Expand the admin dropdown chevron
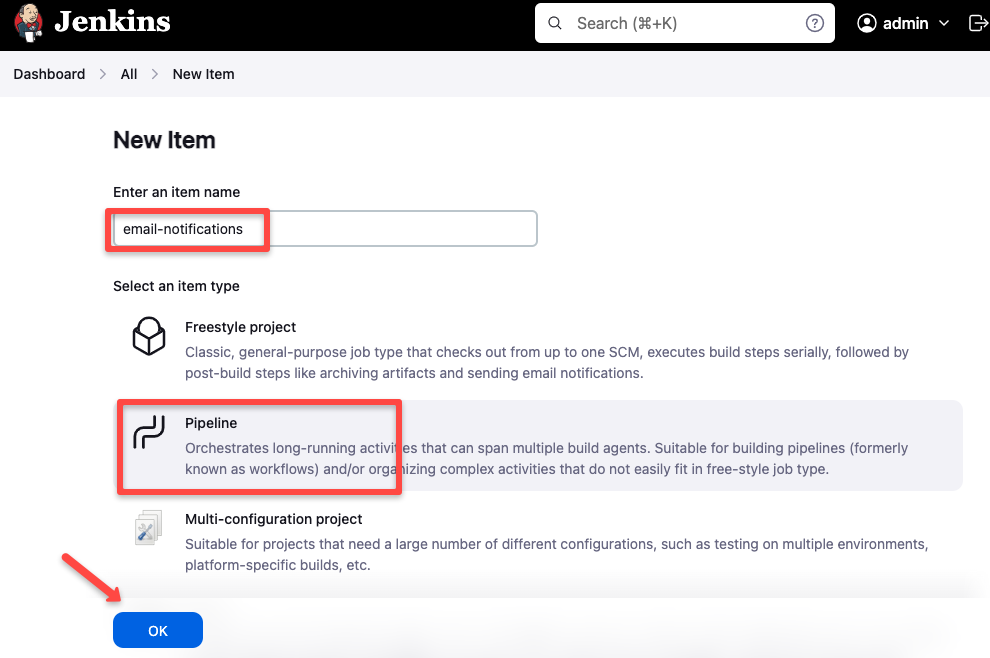This screenshot has height=658, width=990. coord(944,23)
